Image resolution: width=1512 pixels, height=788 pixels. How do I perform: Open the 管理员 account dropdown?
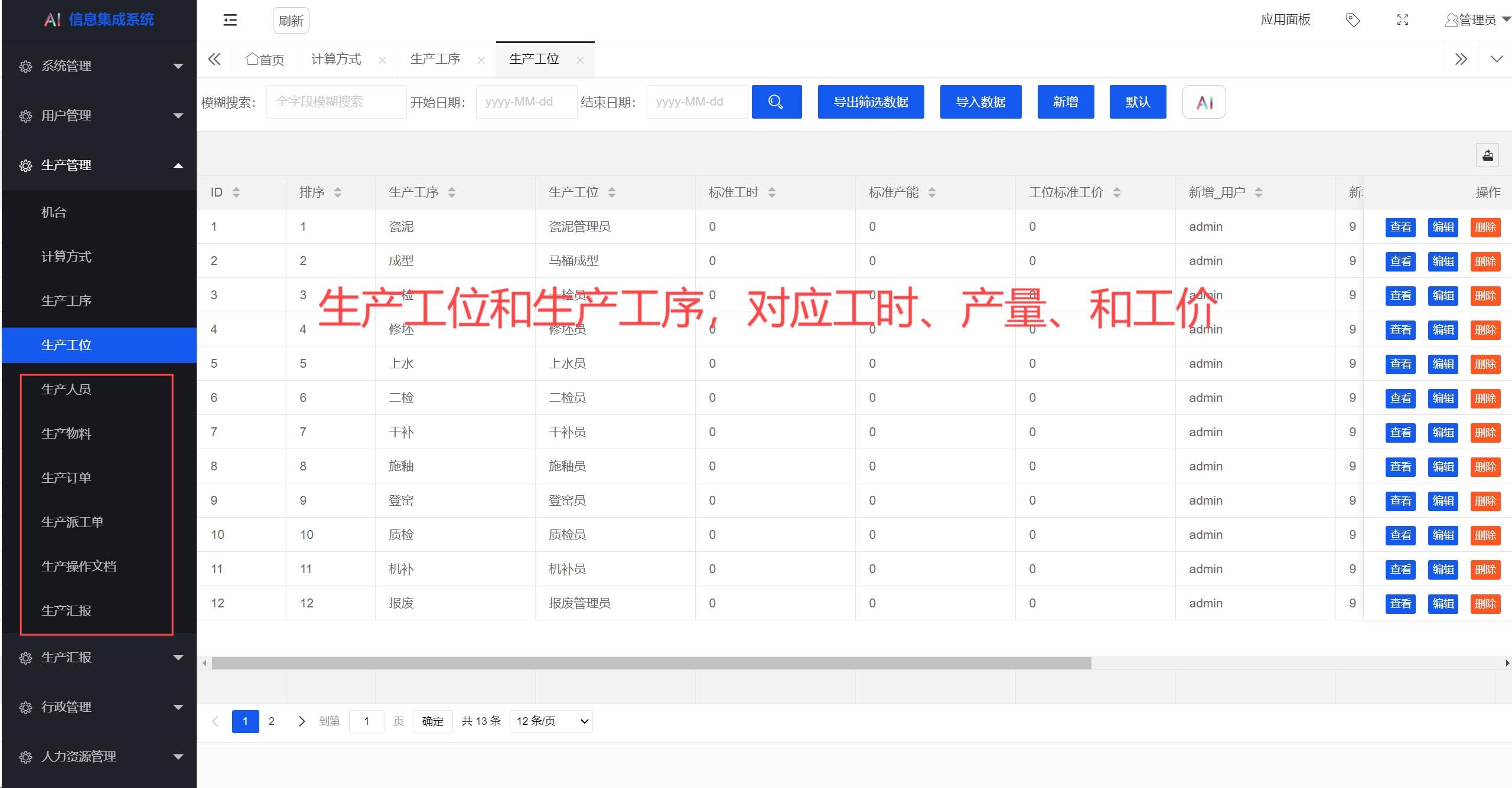pyautogui.click(x=1475, y=19)
